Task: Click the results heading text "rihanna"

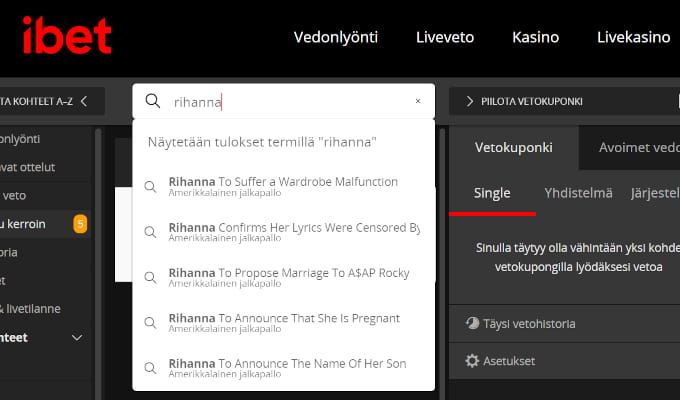Action: point(349,142)
